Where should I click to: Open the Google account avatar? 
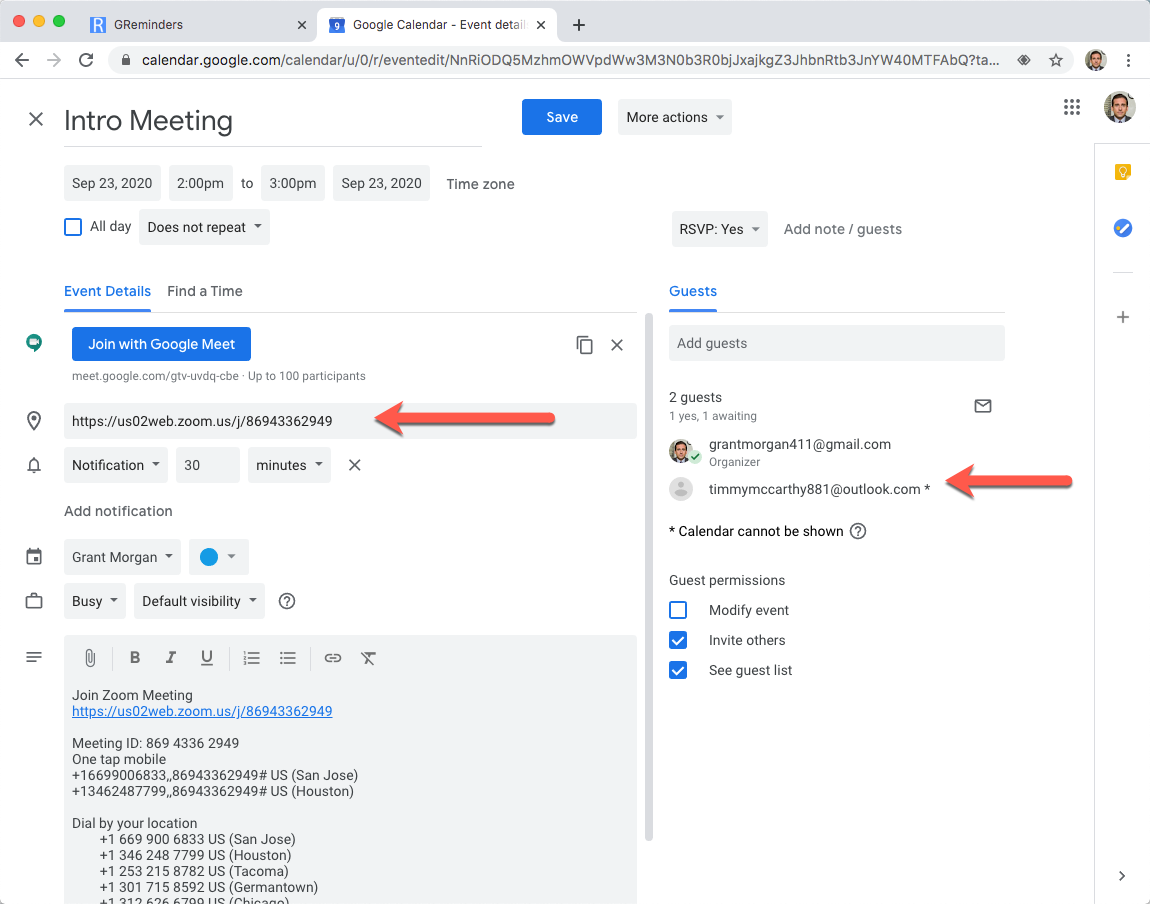tap(1119, 108)
